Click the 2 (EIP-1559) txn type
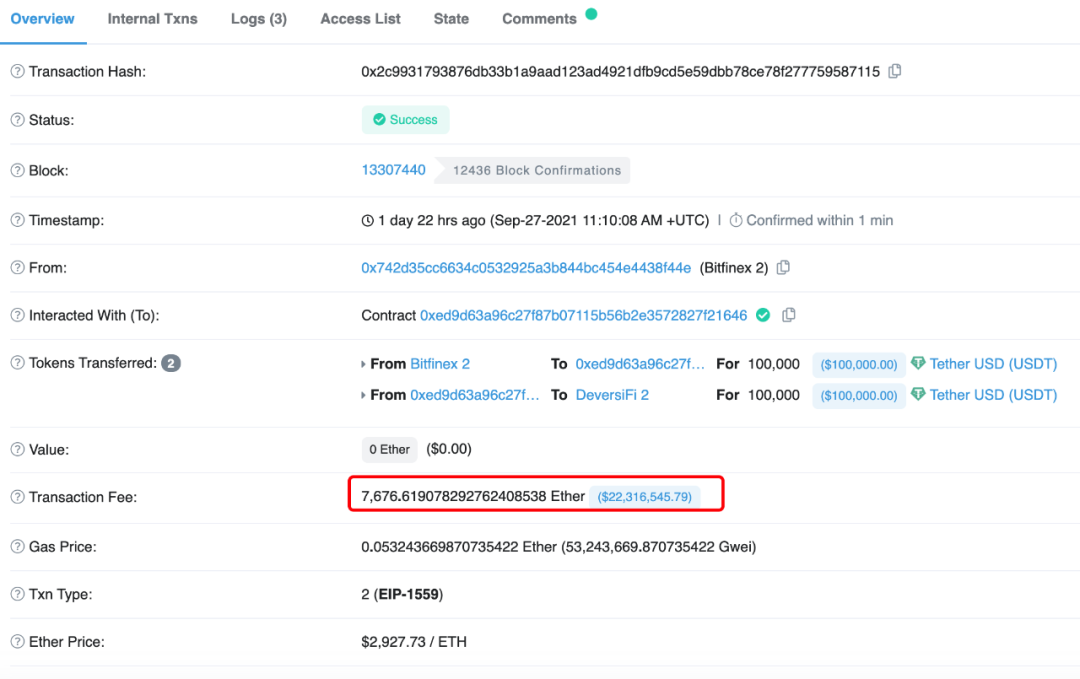The width and height of the screenshot is (1080, 679). [402, 594]
